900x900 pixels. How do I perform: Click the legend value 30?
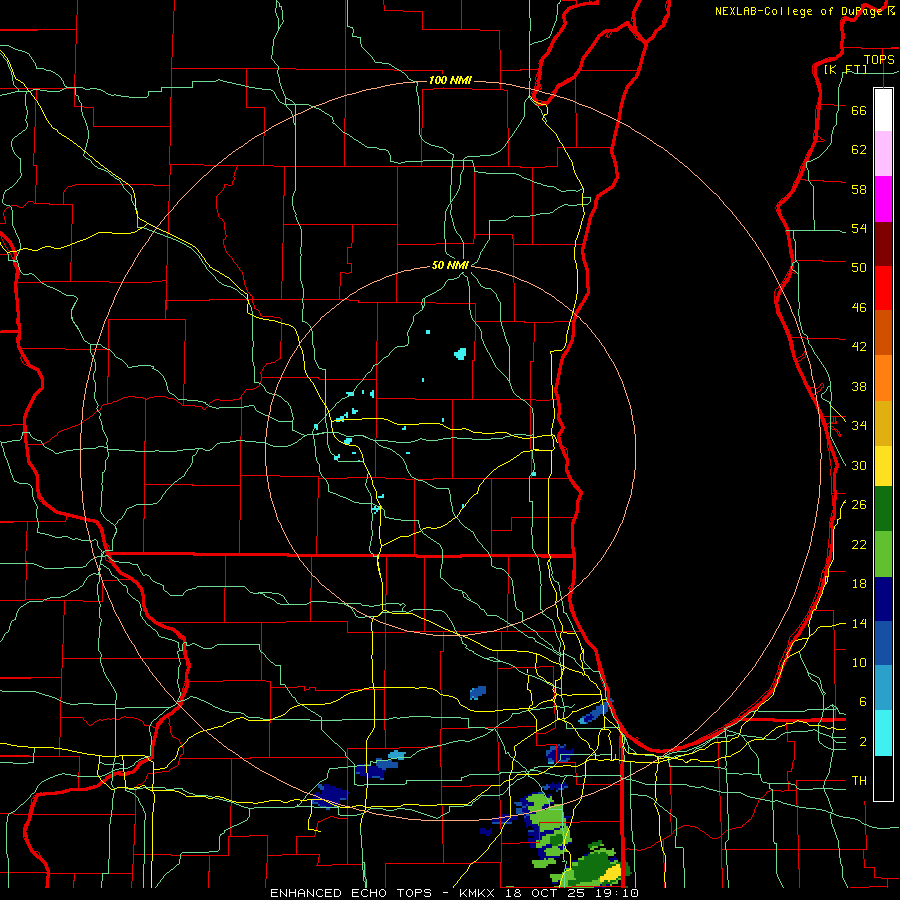pos(859,465)
